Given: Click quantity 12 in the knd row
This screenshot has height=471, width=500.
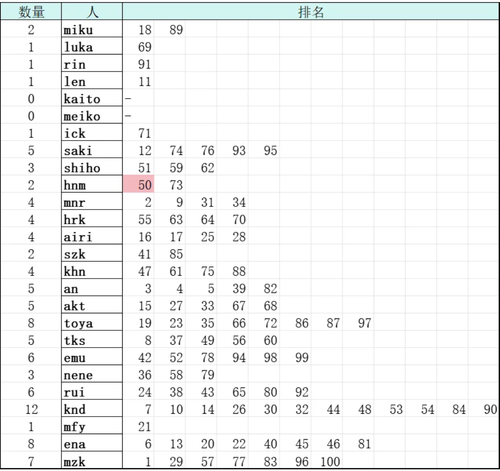Looking at the screenshot, I should pyautogui.click(x=31, y=409).
